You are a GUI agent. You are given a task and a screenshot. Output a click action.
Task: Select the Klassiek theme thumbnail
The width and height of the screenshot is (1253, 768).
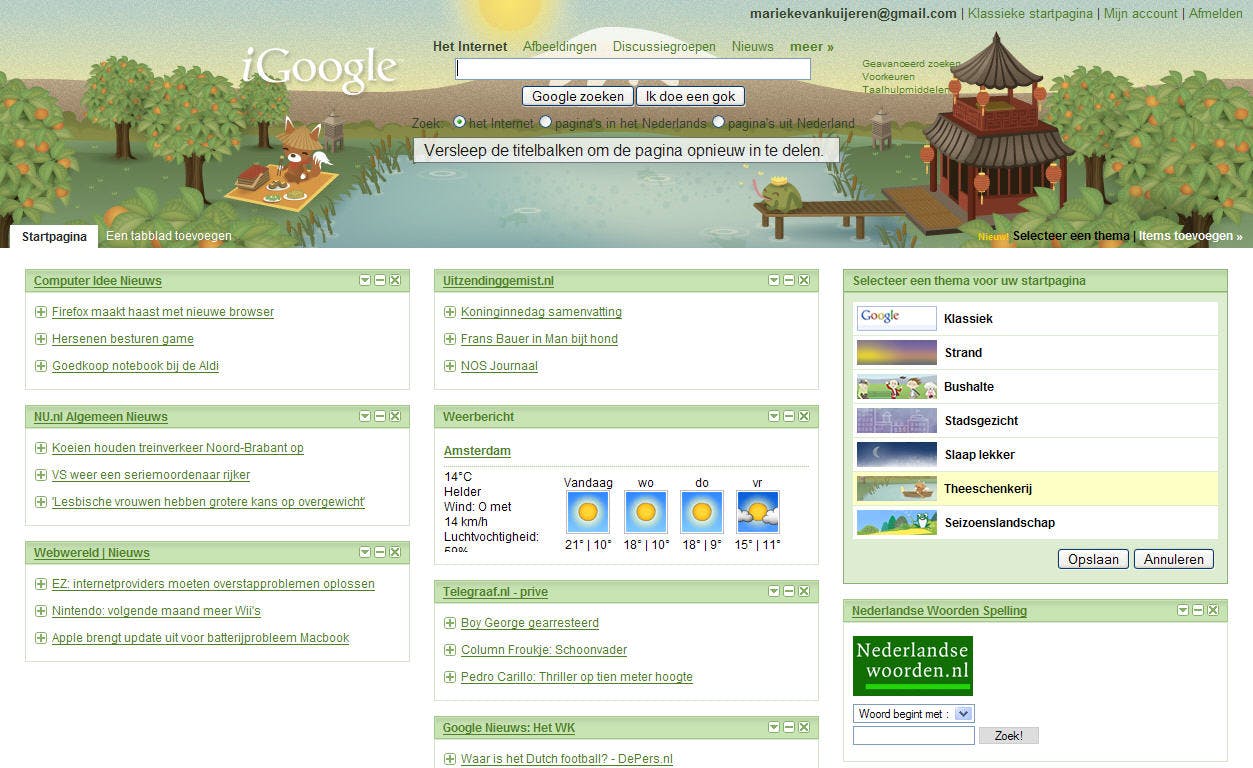[x=897, y=318]
